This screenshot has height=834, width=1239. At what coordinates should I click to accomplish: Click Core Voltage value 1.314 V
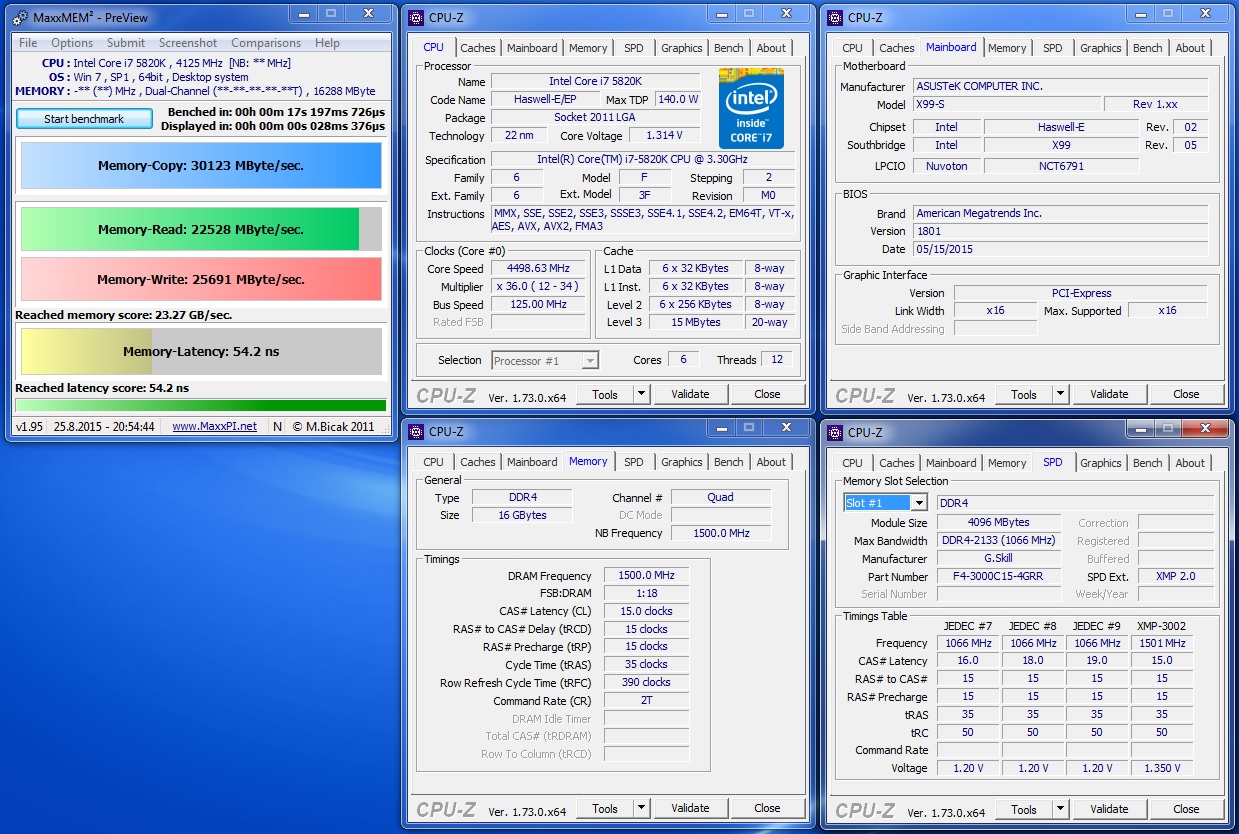click(664, 135)
